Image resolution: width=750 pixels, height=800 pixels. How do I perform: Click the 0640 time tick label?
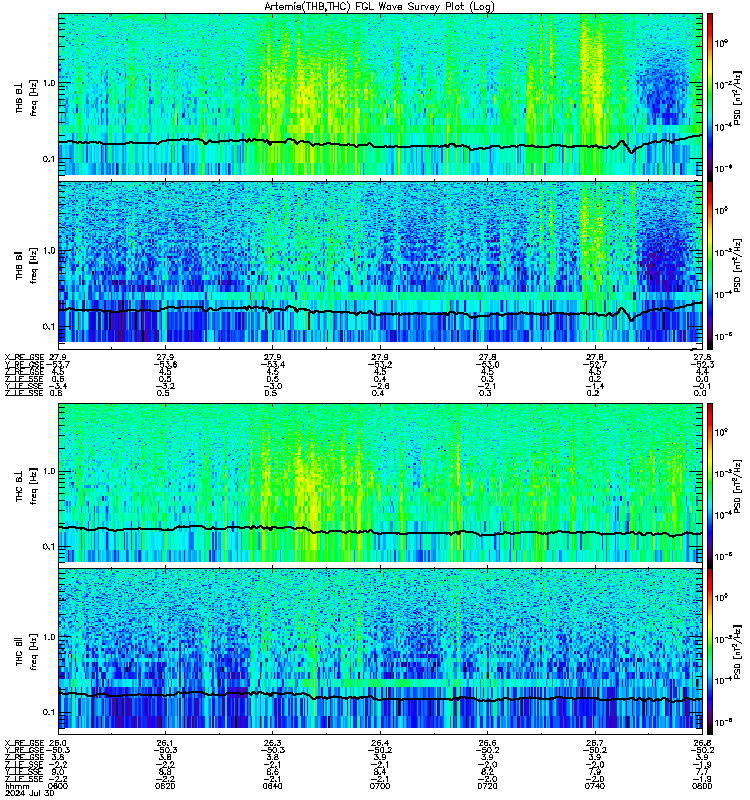click(x=272, y=786)
